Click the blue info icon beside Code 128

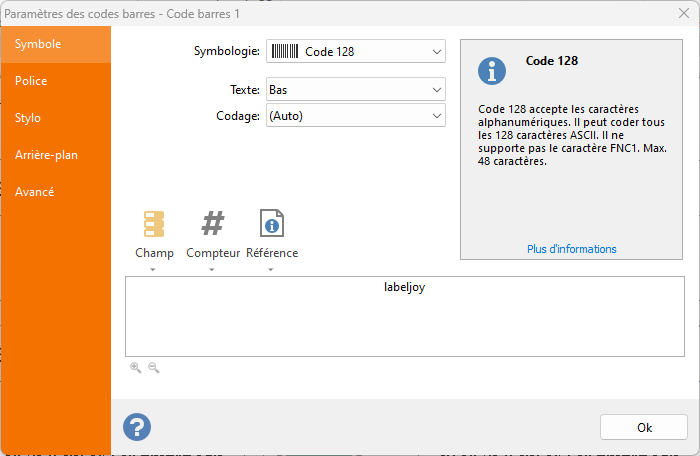(x=492, y=71)
